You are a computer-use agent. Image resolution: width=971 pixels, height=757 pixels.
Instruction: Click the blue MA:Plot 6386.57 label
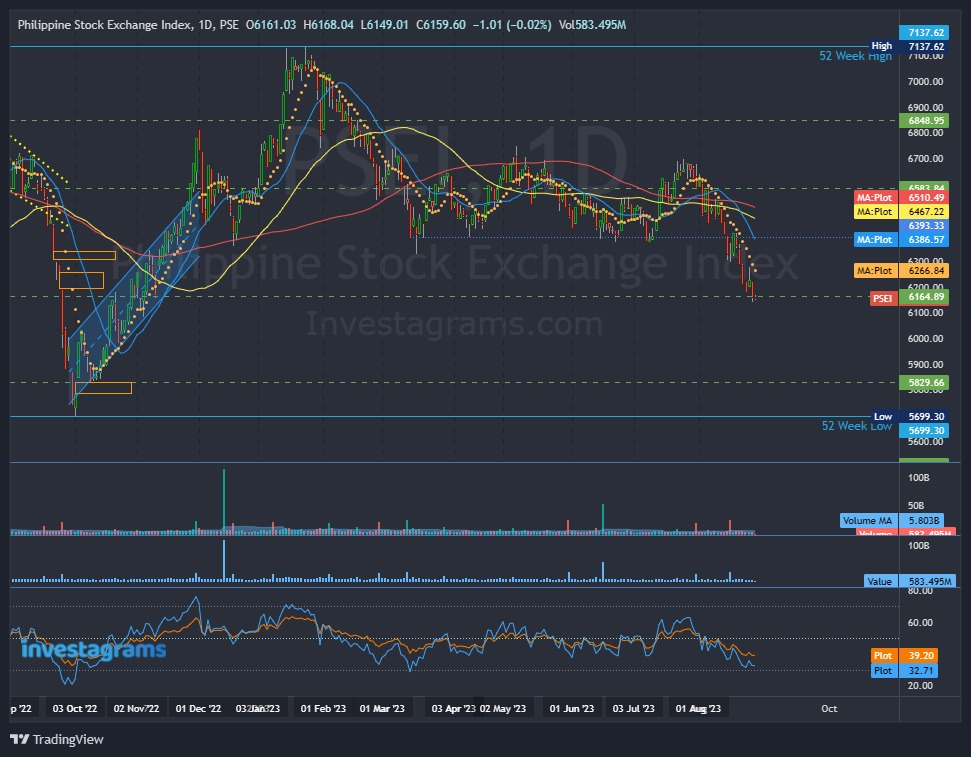[x=901, y=239]
